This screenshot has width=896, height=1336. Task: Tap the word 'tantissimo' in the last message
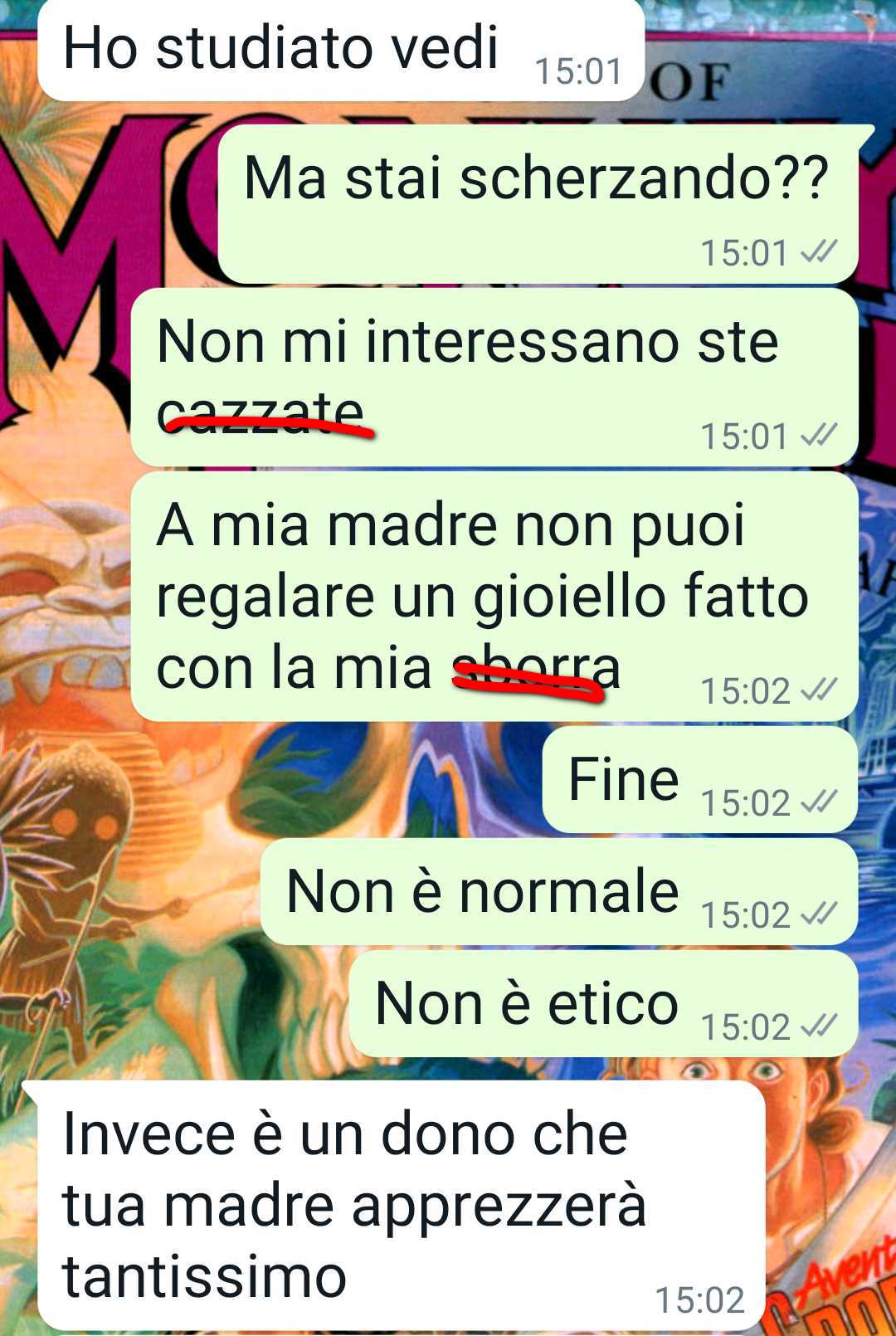tap(204, 1276)
